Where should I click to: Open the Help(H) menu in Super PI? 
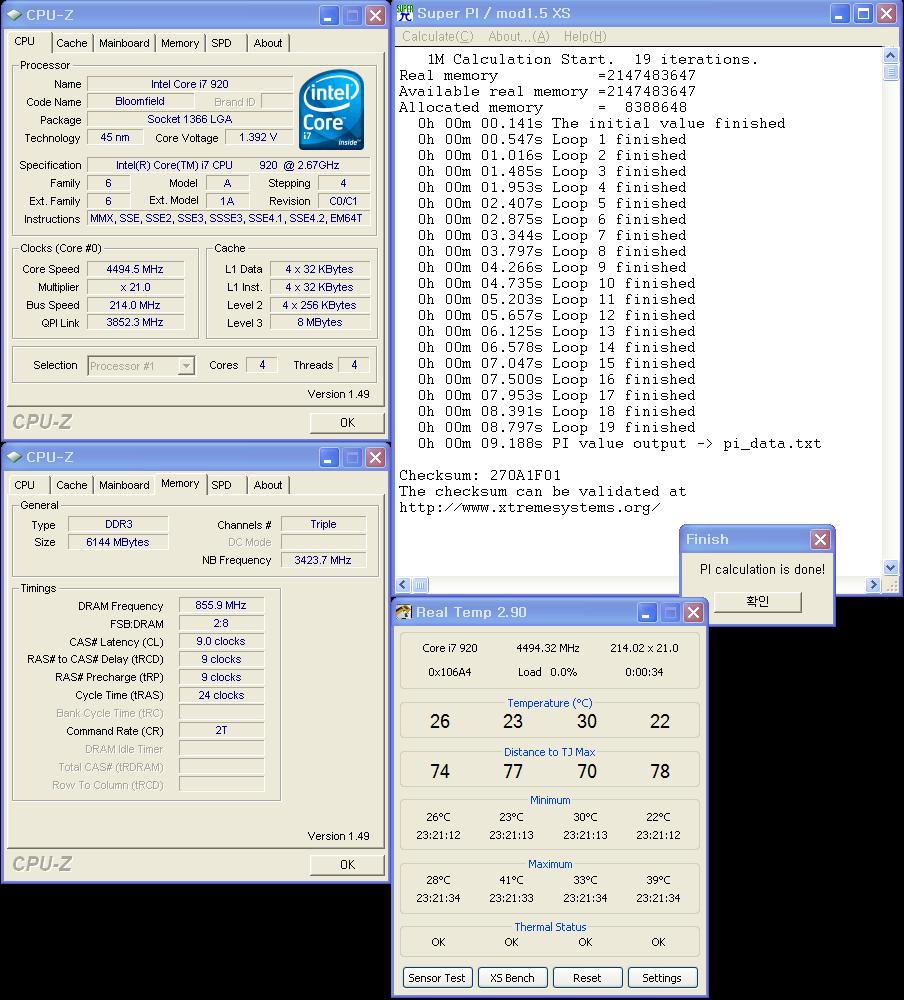coord(585,36)
